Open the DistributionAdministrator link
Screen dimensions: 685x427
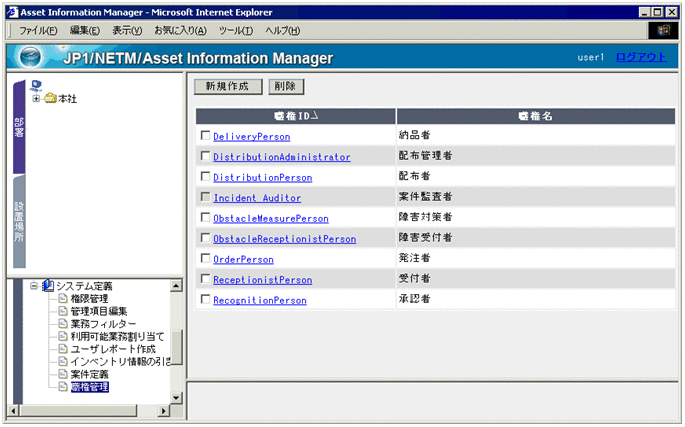coord(282,157)
